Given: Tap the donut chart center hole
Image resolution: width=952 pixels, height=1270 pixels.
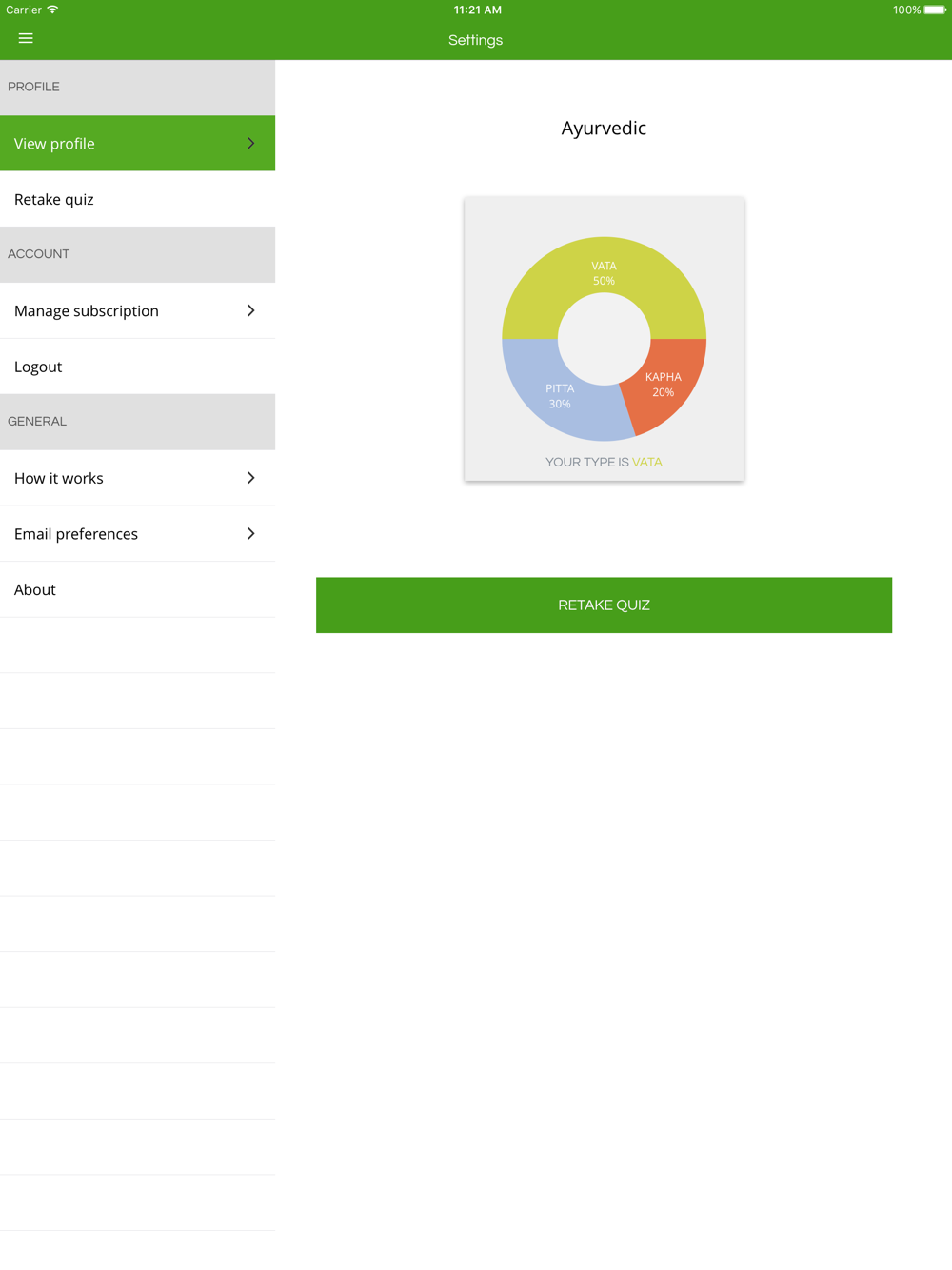Looking at the screenshot, I should tap(604, 339).
